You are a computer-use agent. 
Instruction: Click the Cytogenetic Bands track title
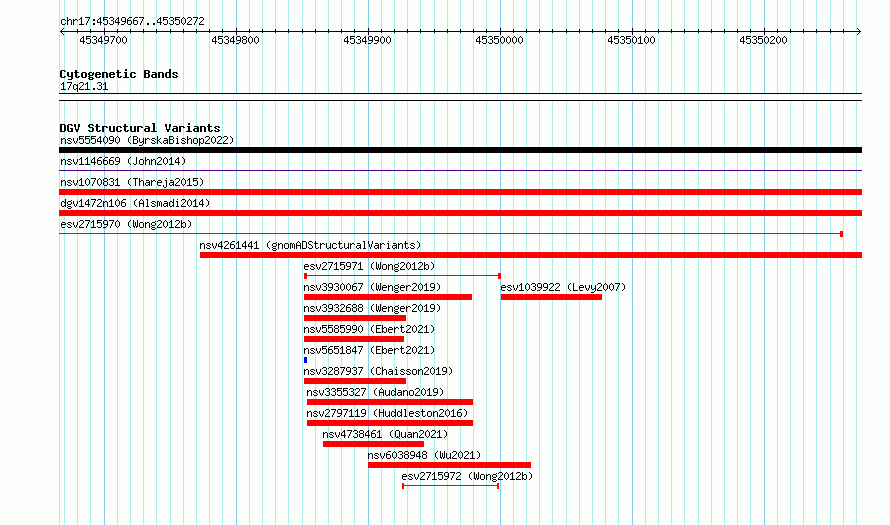point(119,74)
